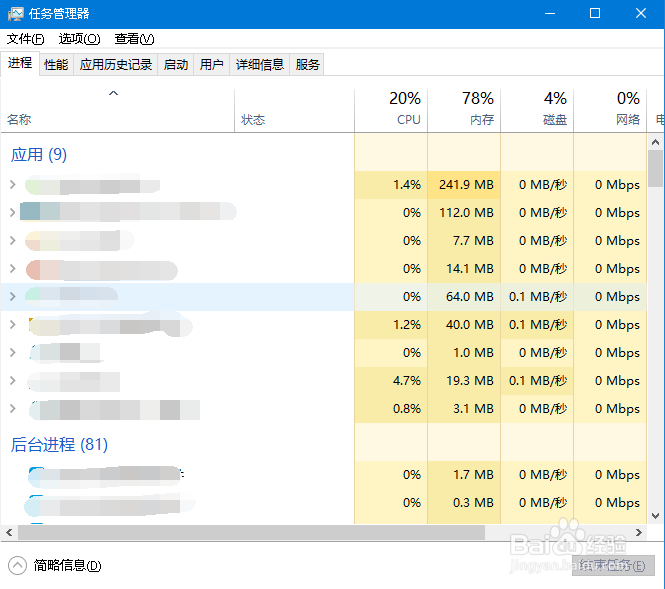Expand the app row using 112.0 MB
The image size is (665, 589).
[13, 213]
